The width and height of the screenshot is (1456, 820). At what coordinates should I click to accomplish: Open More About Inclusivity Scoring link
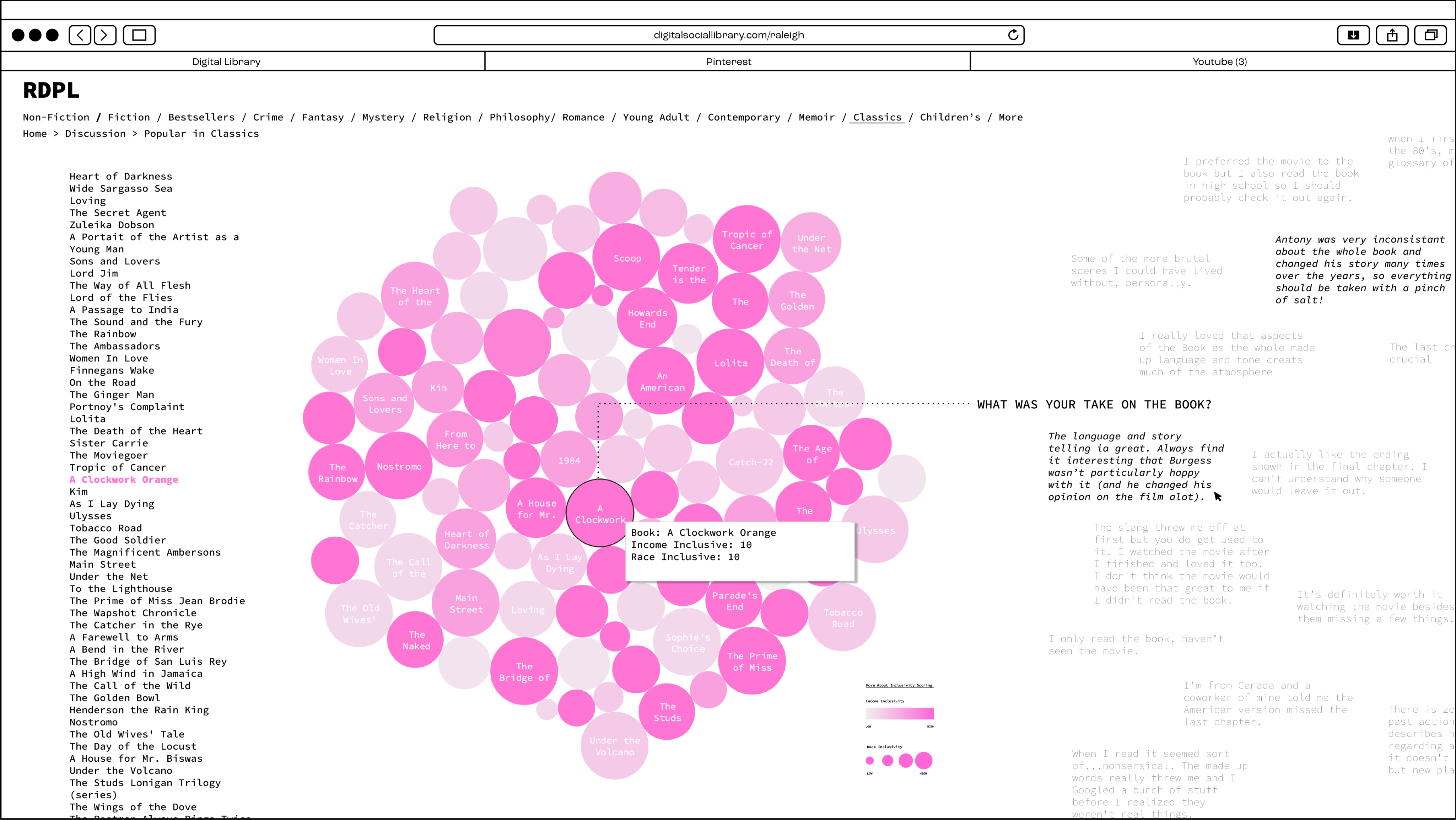coord(899,685)
